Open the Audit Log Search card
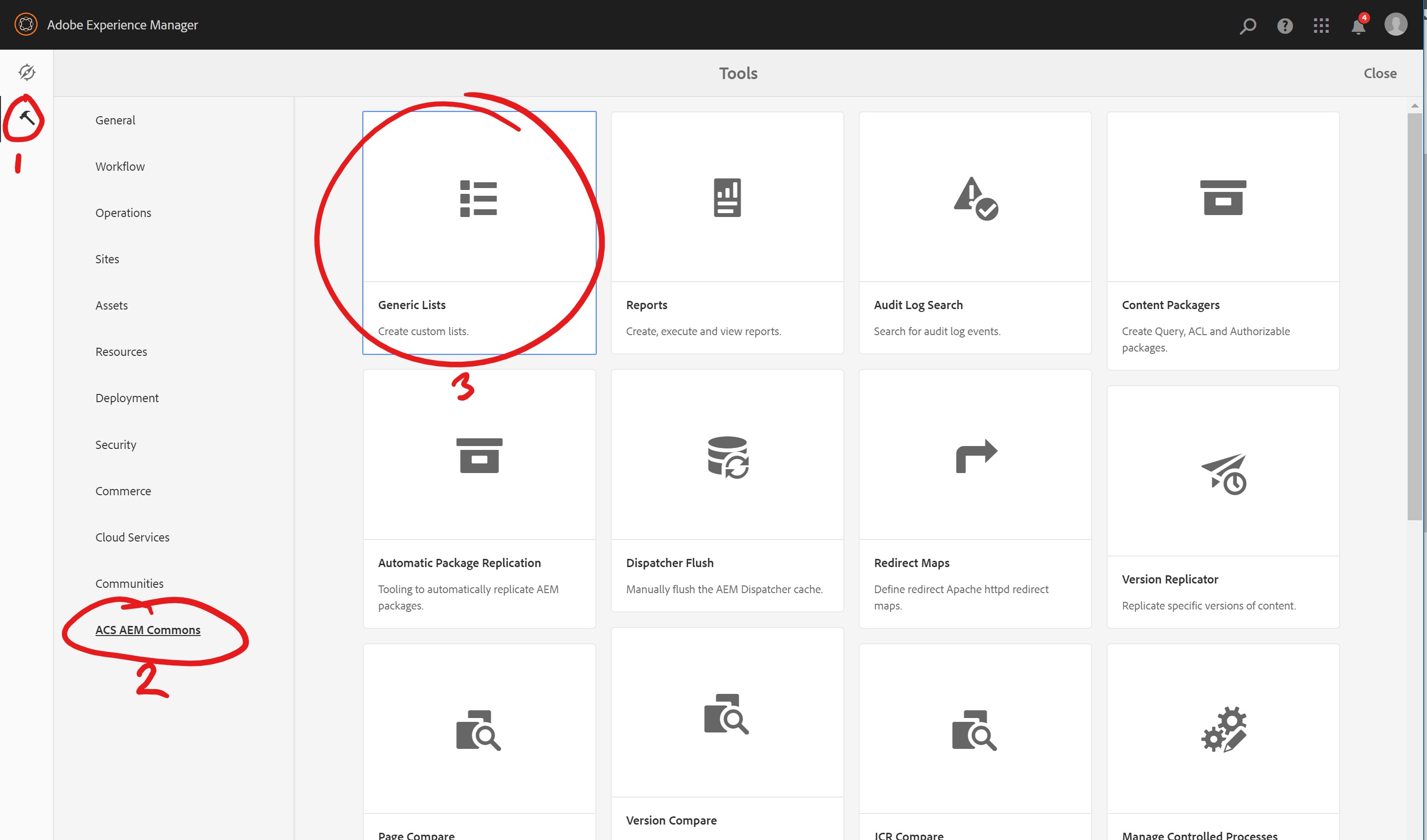Image resolution: width=1427 pixels, height=840 pixels. [975, 232]
